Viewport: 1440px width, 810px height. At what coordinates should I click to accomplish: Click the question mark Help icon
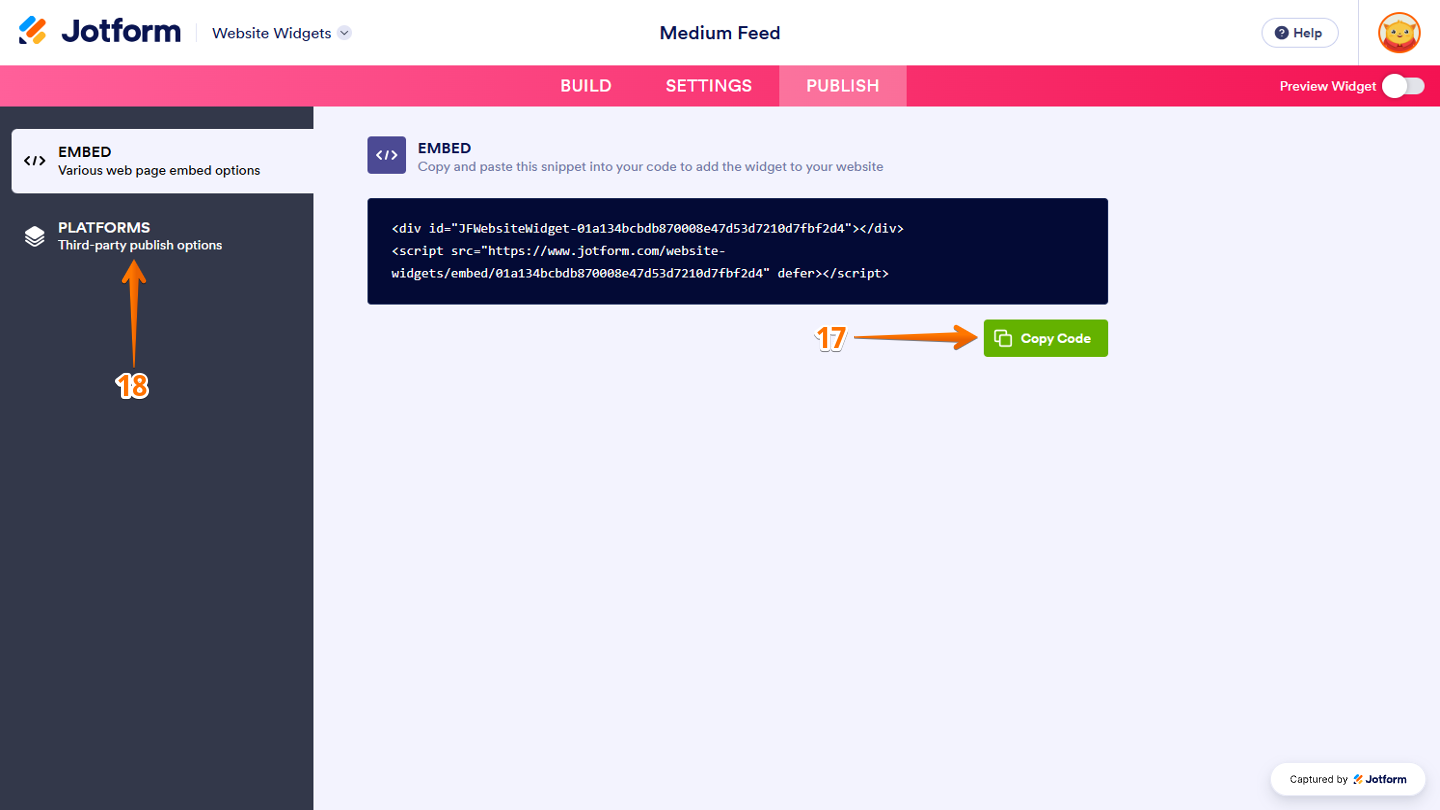coord(1281,33)
